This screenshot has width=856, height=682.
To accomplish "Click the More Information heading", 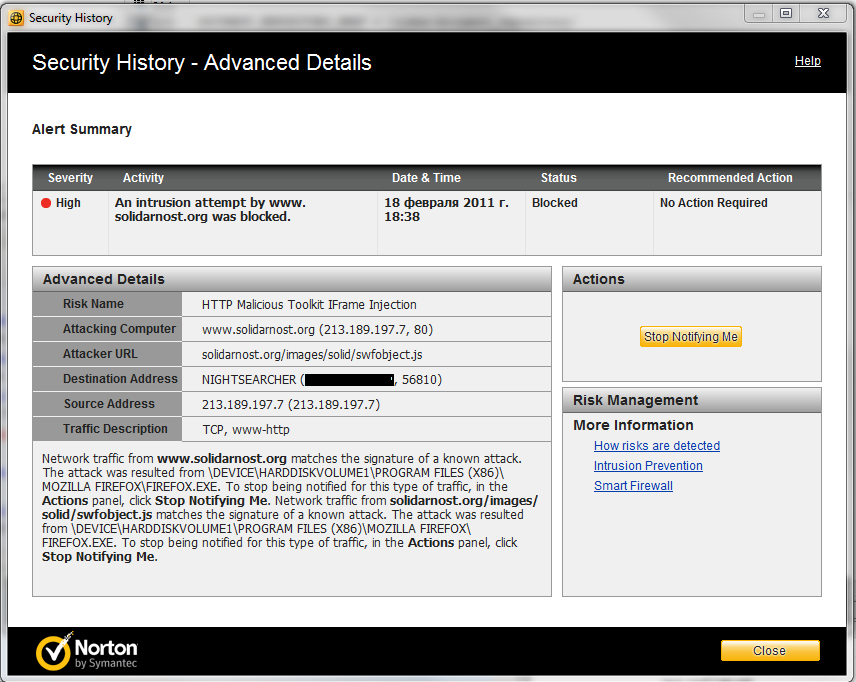I will [633, 425].
